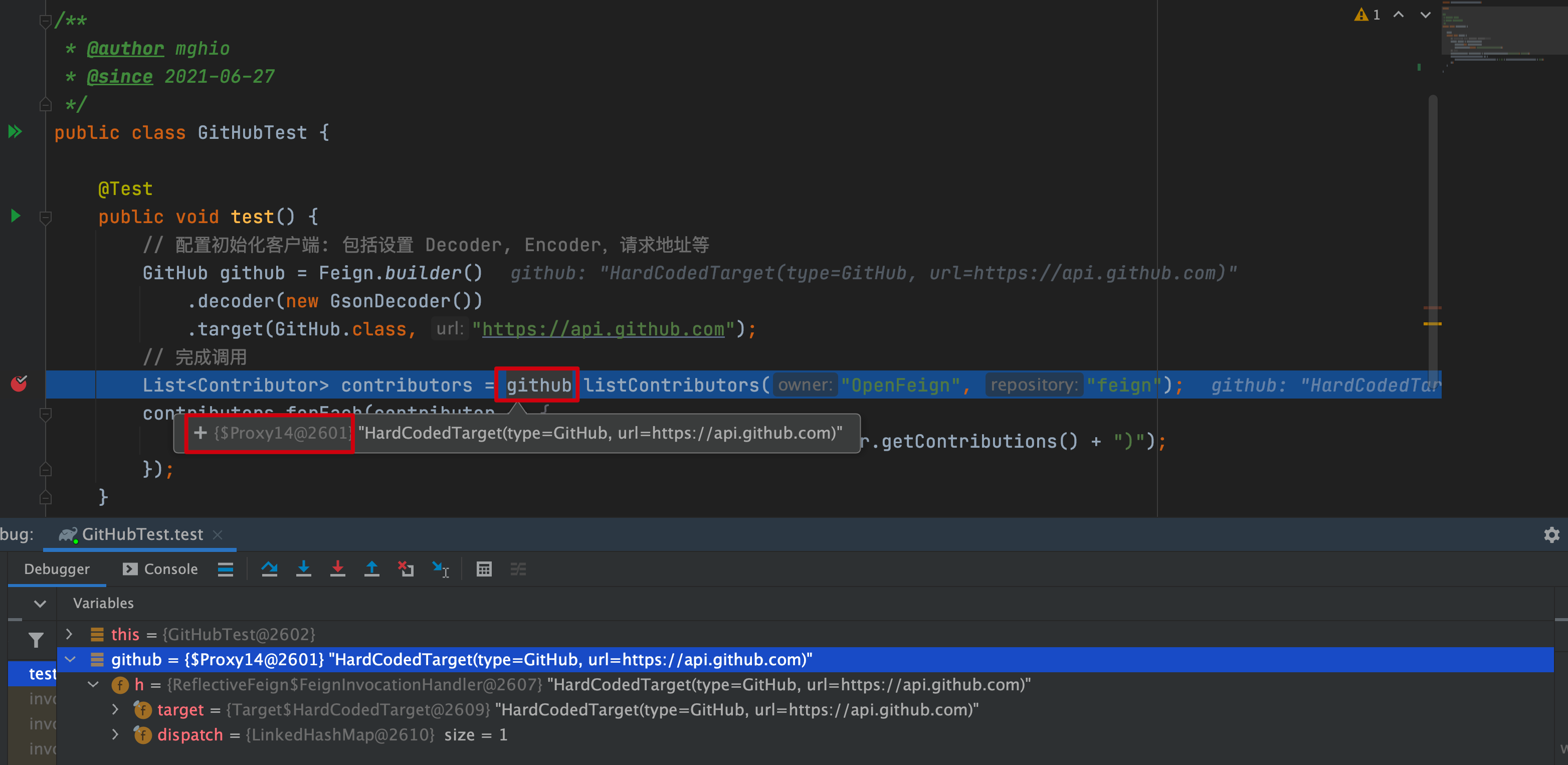This screenshot has width=1568, height=765.
Task: Click the warning indicator showing 1 problem
Action: click(x=1367, y=14)
